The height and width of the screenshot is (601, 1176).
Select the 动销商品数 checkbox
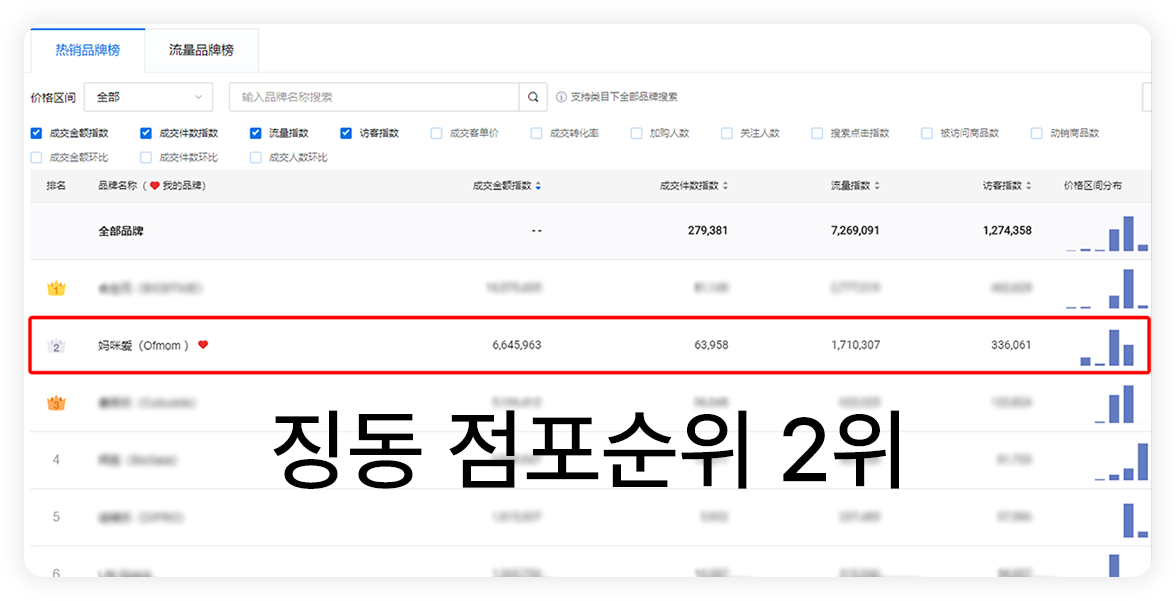(x=1036, y=133)
